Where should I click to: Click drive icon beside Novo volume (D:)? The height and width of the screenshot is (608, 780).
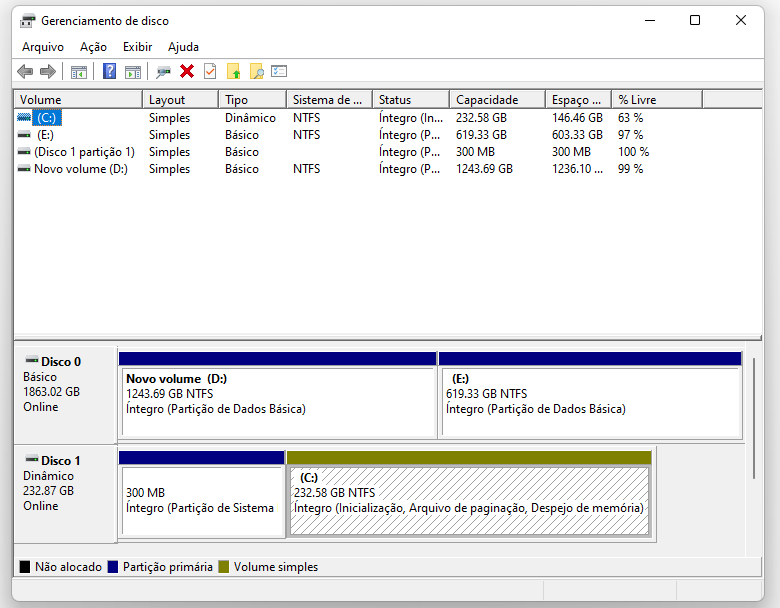[x=24, y=168]
